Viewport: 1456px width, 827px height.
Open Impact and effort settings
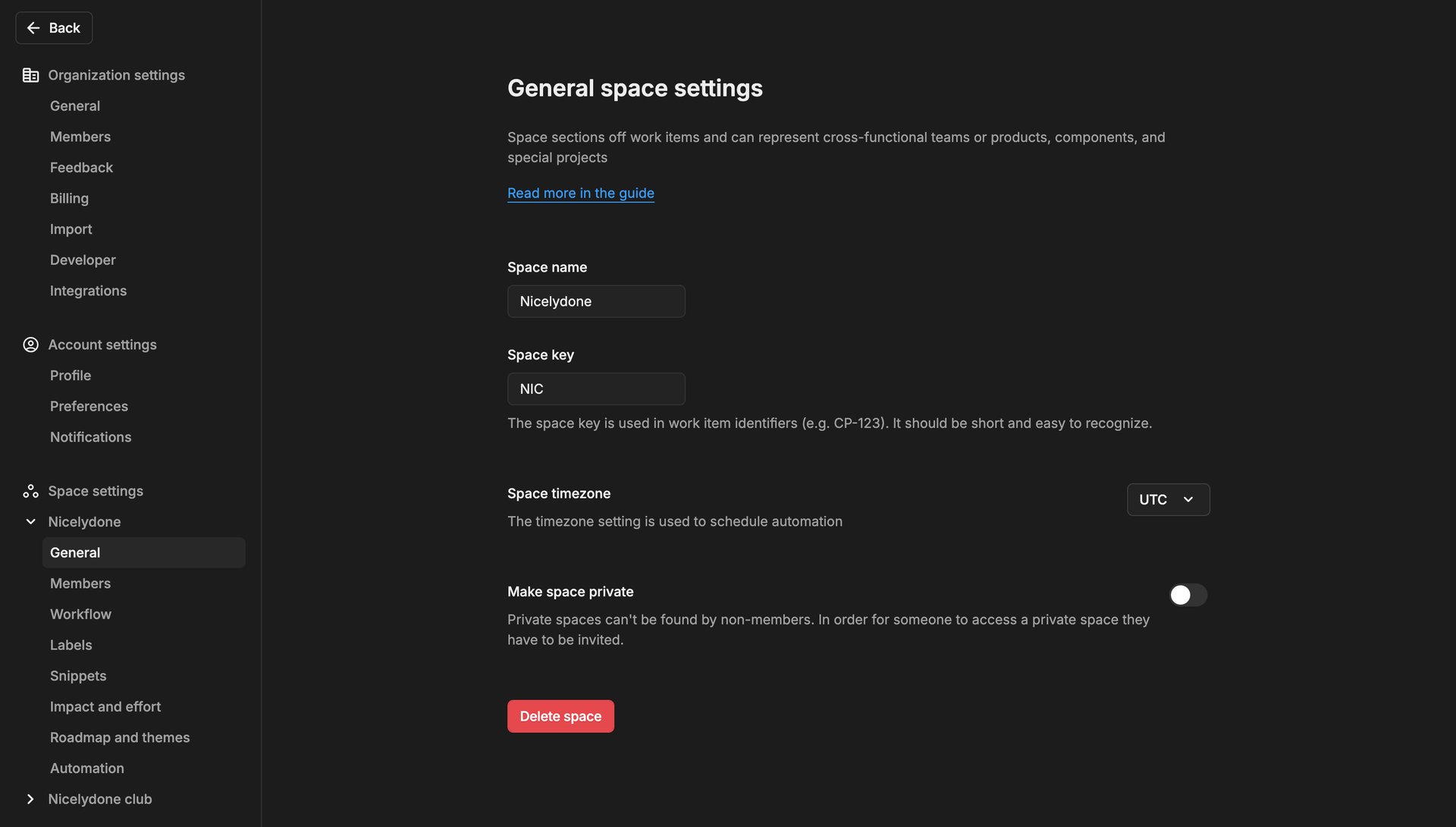click(x=105, y=706)
